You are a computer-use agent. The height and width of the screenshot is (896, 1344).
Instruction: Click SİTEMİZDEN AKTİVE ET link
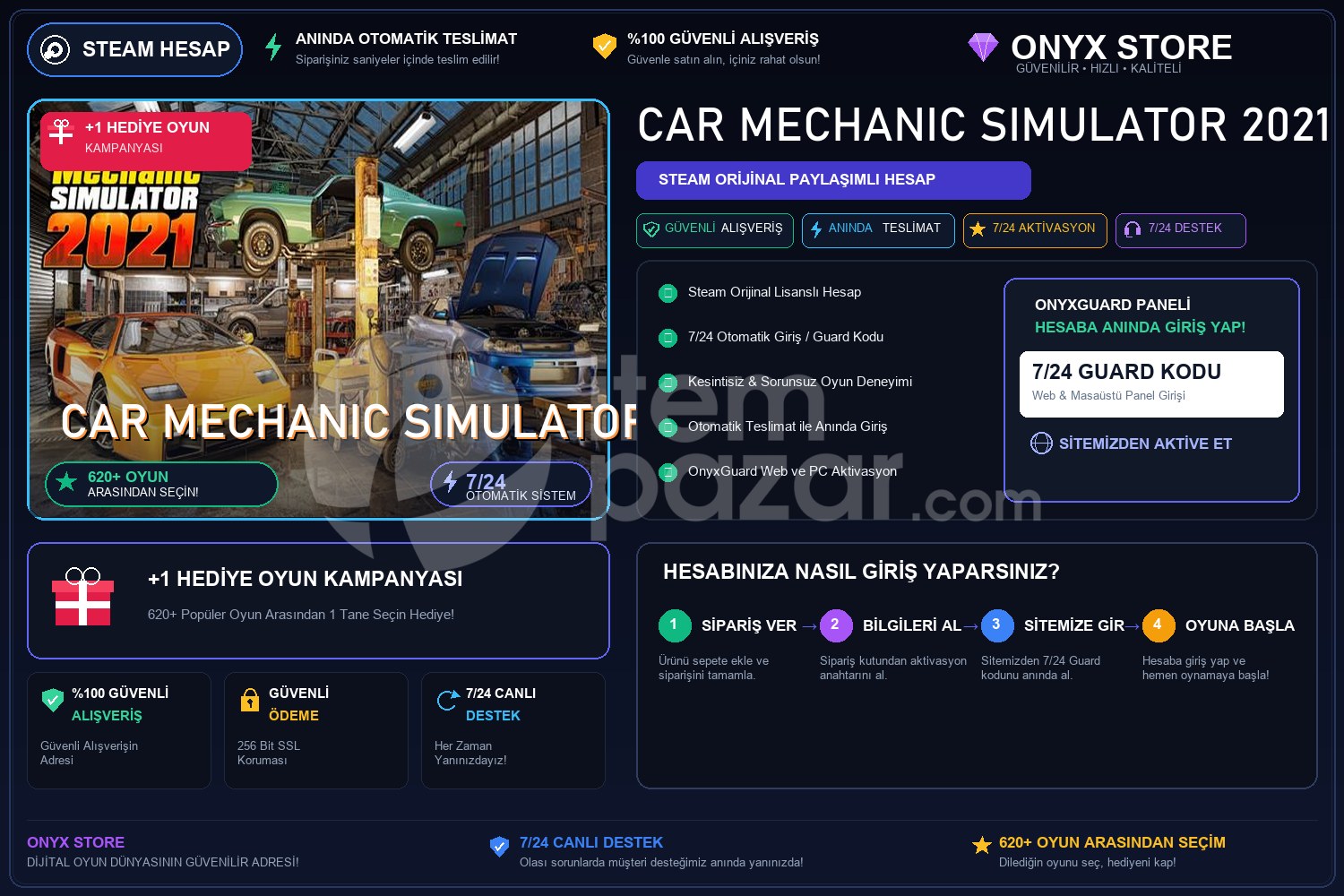click(1145, 444)
